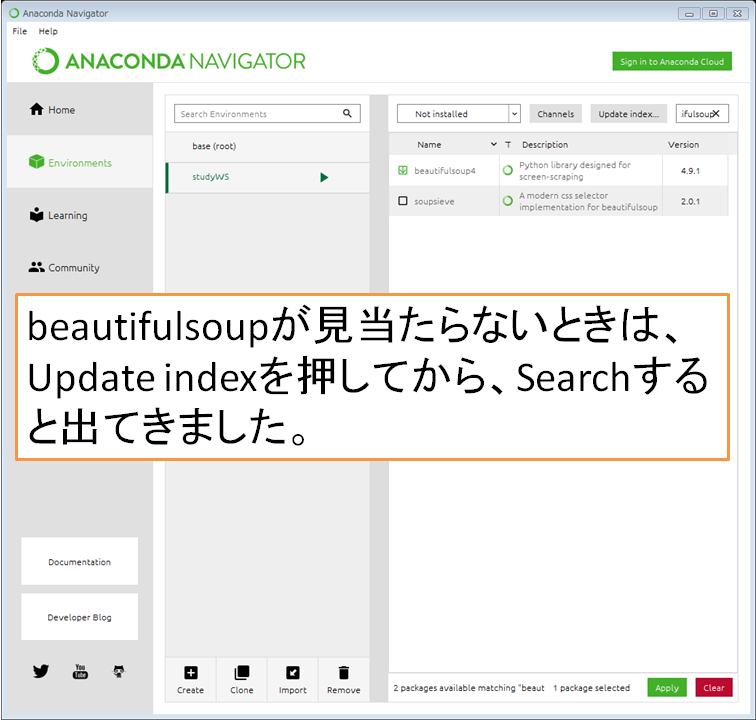Click the status circle for soupsieve
This screenshot has height=720, width=756.
[507, 201]
